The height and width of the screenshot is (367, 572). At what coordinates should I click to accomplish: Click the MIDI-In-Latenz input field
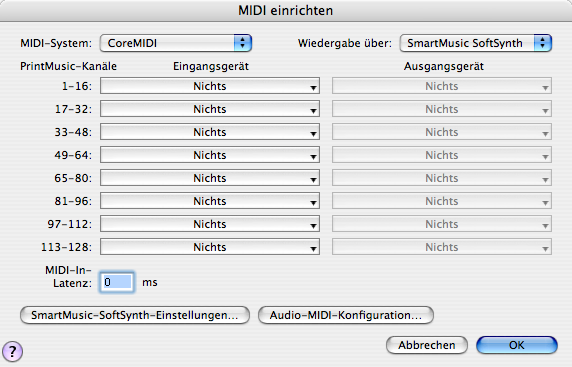point(117,282)
